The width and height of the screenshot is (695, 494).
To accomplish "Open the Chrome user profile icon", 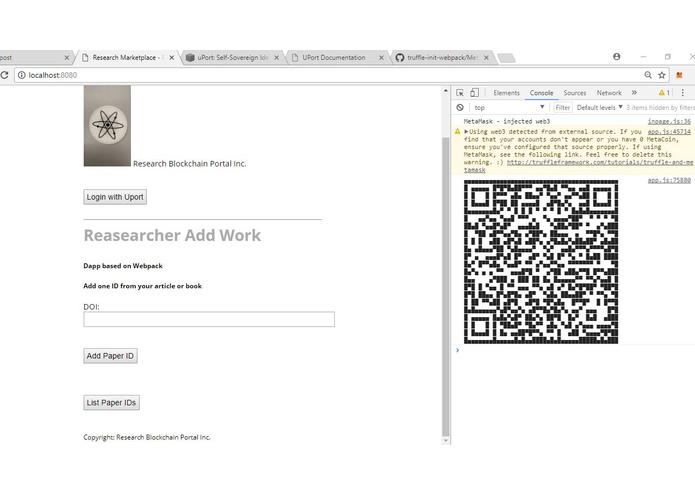I will pos(617,57).
